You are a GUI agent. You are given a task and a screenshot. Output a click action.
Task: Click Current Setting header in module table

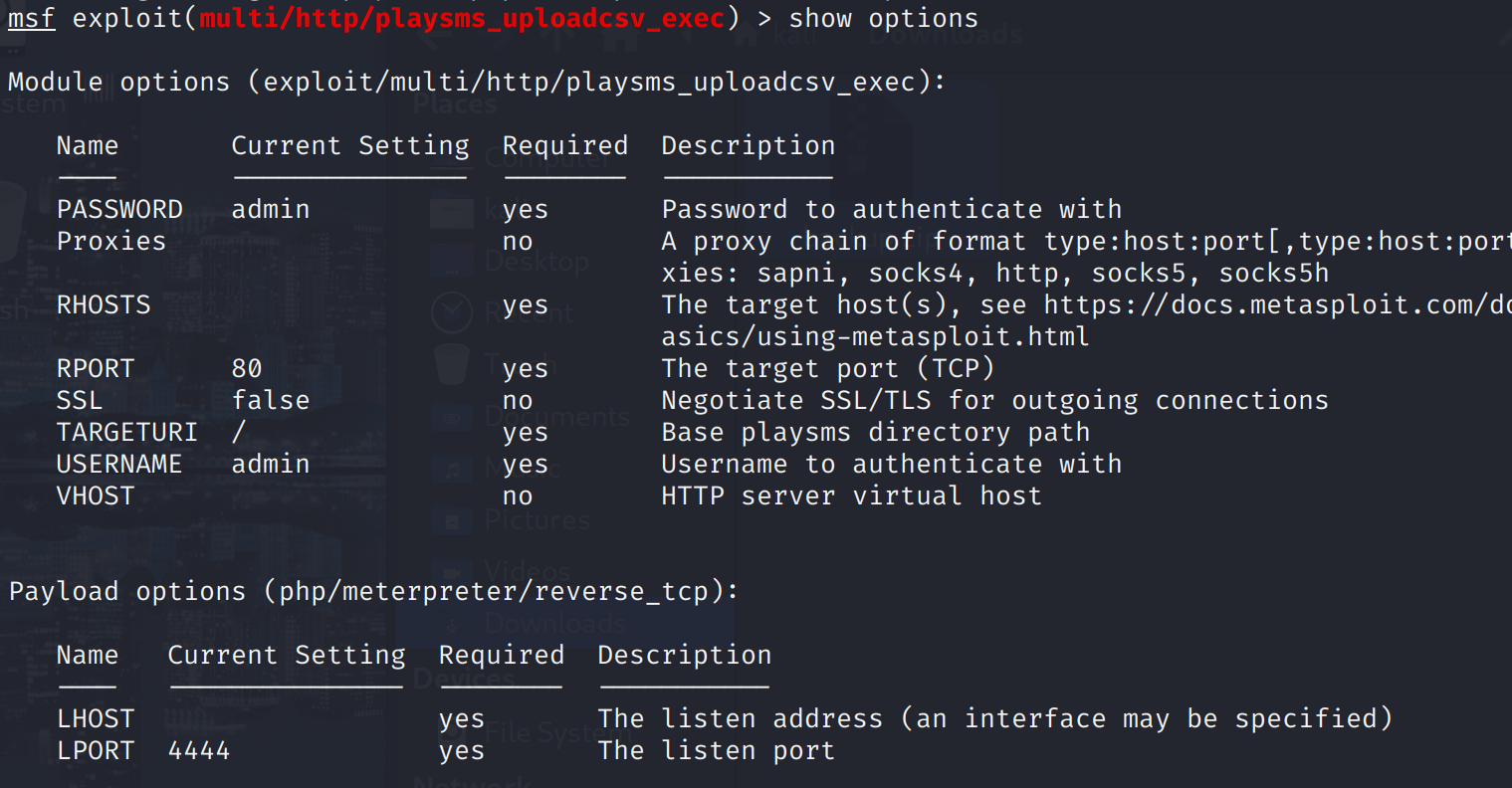[350, 145]
